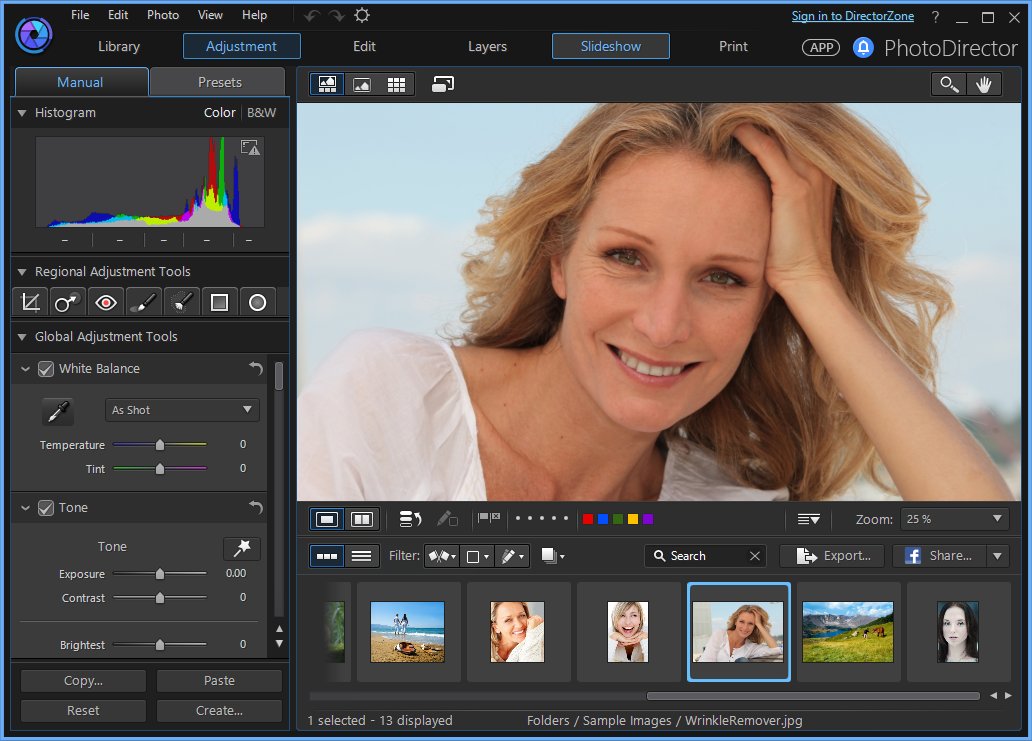Apply the red color label swatch
This screenshot has width=1032, height=741.
588,519
